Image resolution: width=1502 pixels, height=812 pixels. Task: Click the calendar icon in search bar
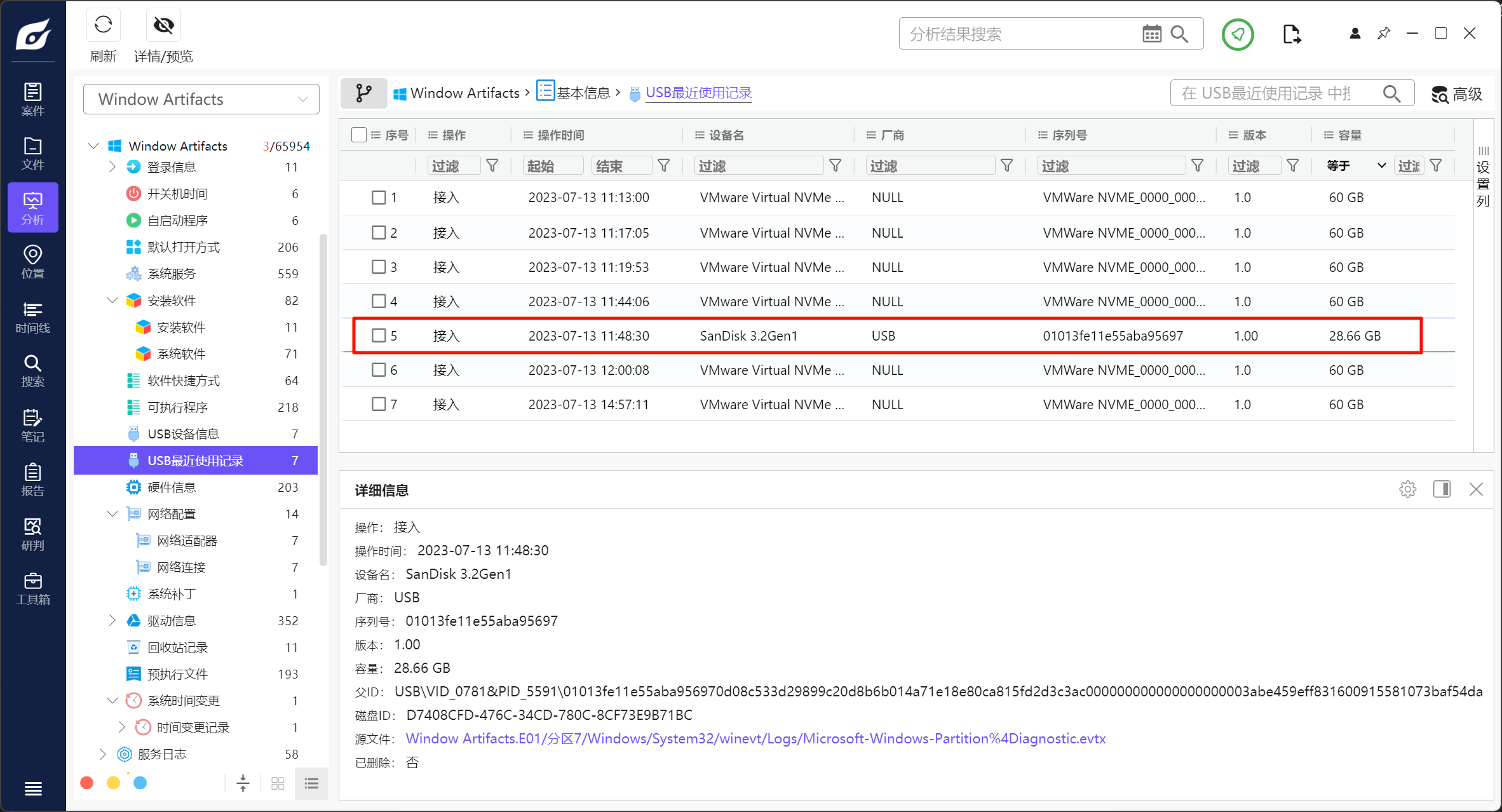[1151, 34]
